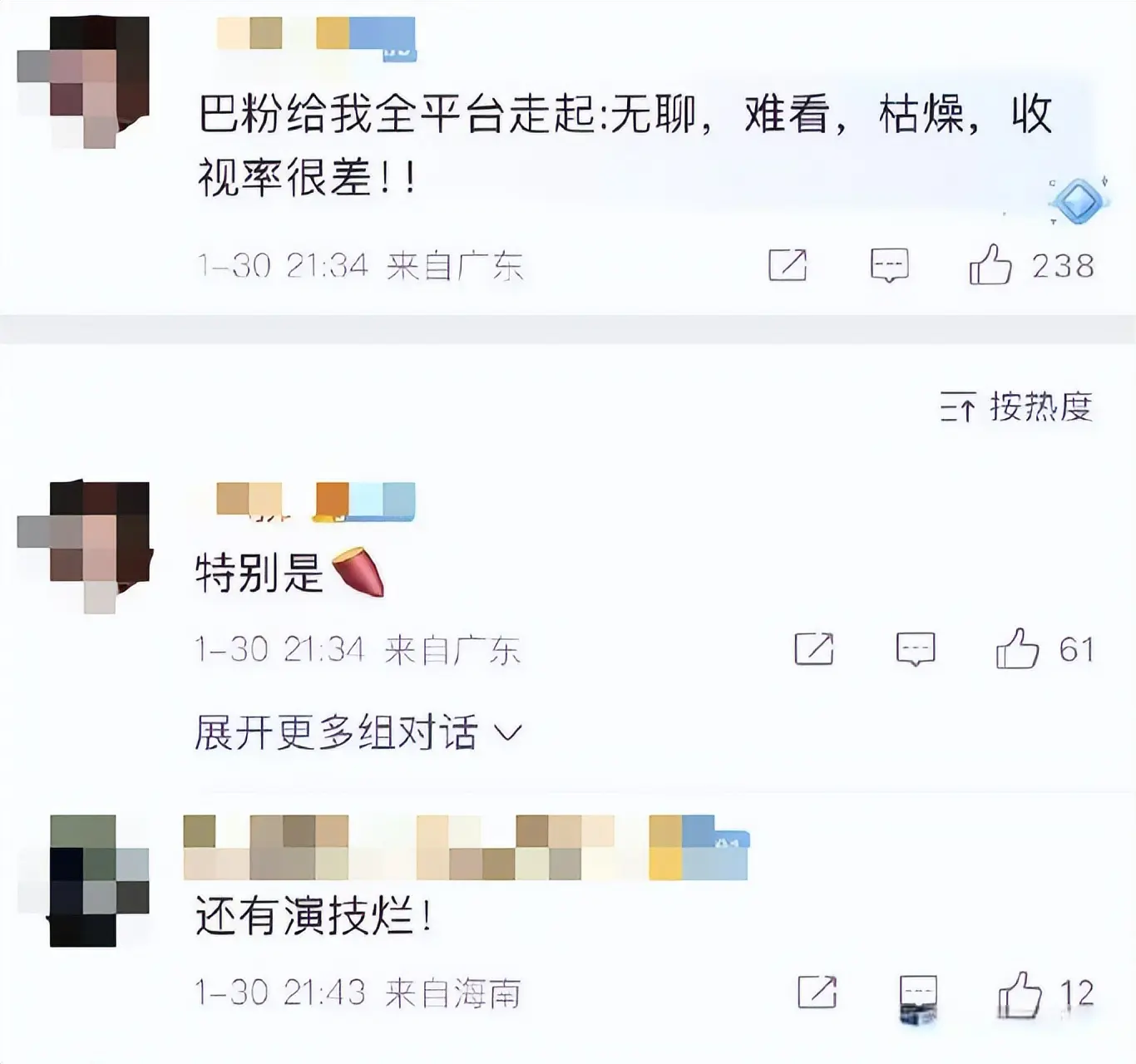
Task: Change sort order via 按热度
Action: pyautogui.click(x=1016, y=407)
